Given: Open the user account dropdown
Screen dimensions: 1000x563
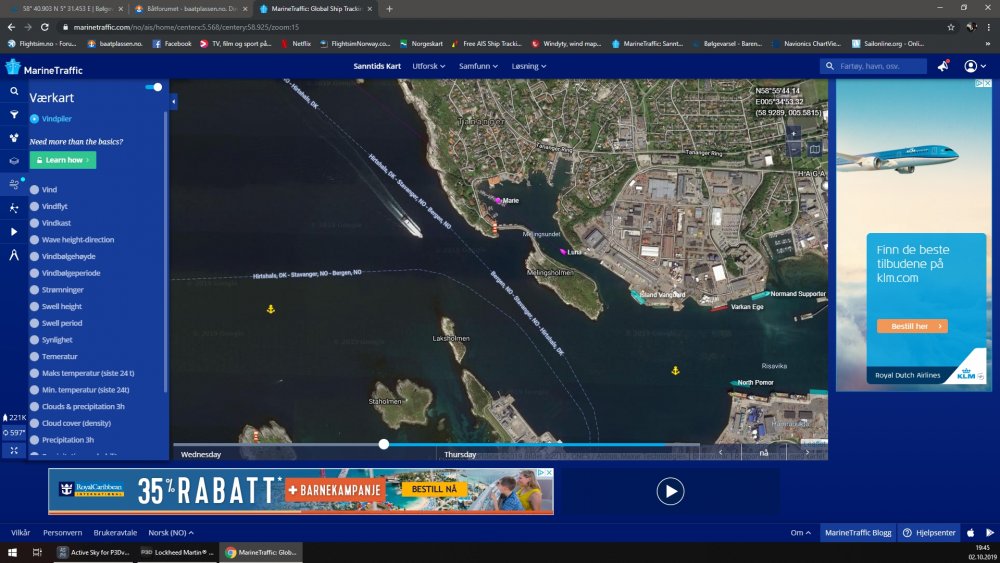Looking at the screenshot, I should click(975, 66).
